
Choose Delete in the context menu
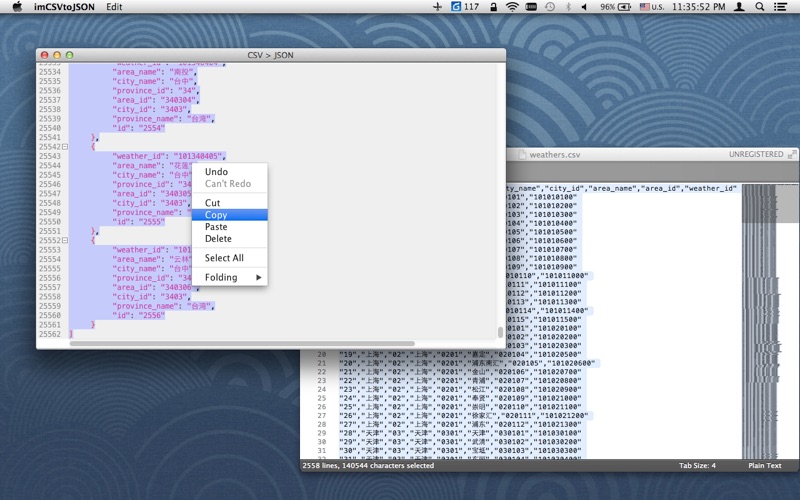230,239
